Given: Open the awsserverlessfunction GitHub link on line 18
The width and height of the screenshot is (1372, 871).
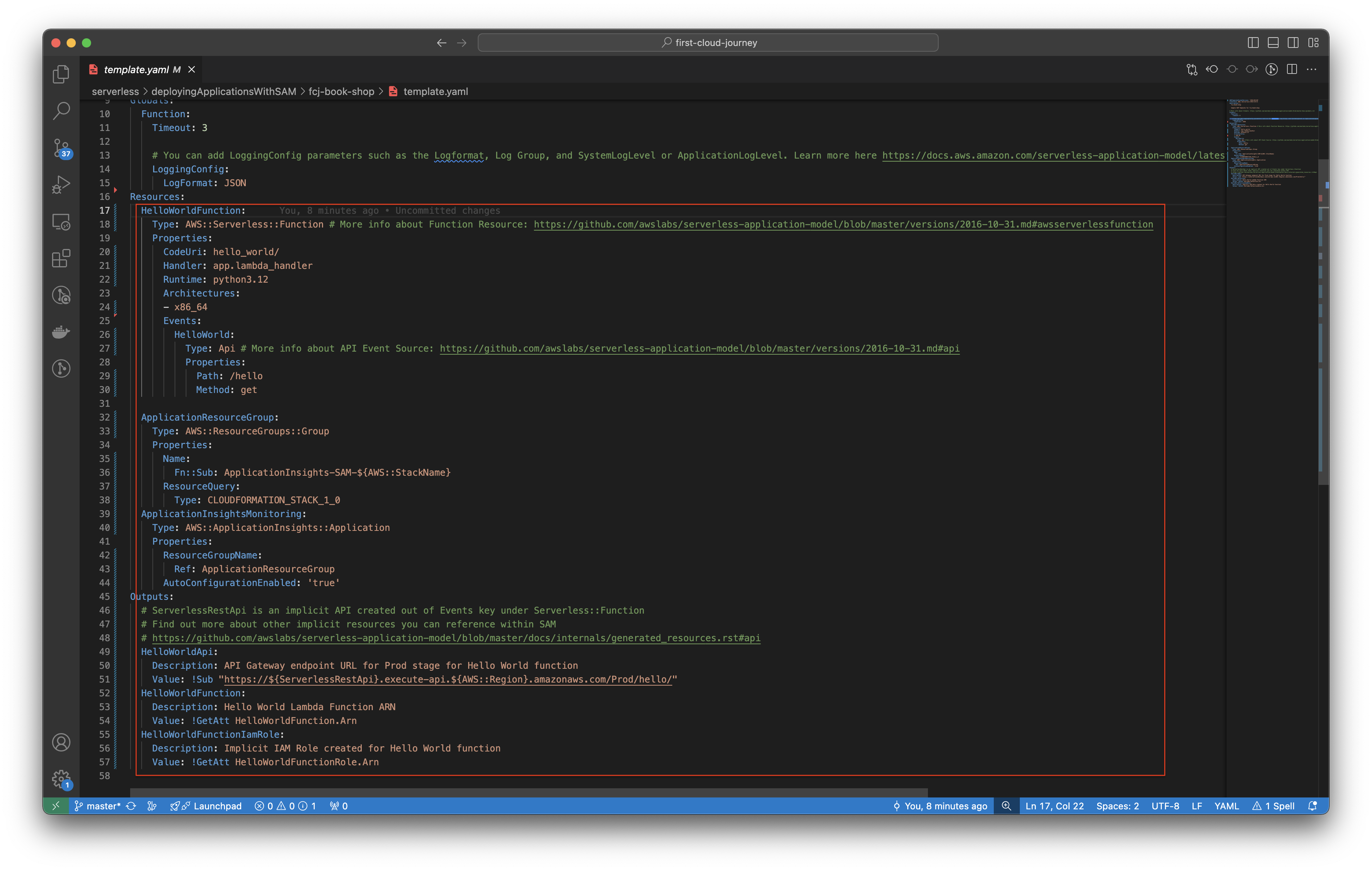Looking at the screenshot, I should [x=843, y=224].
